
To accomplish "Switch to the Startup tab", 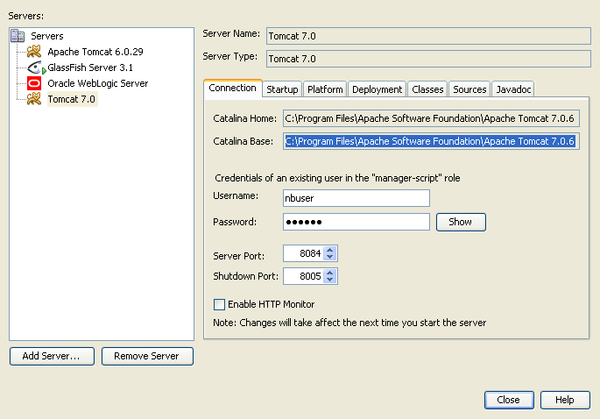I will 282,89.
